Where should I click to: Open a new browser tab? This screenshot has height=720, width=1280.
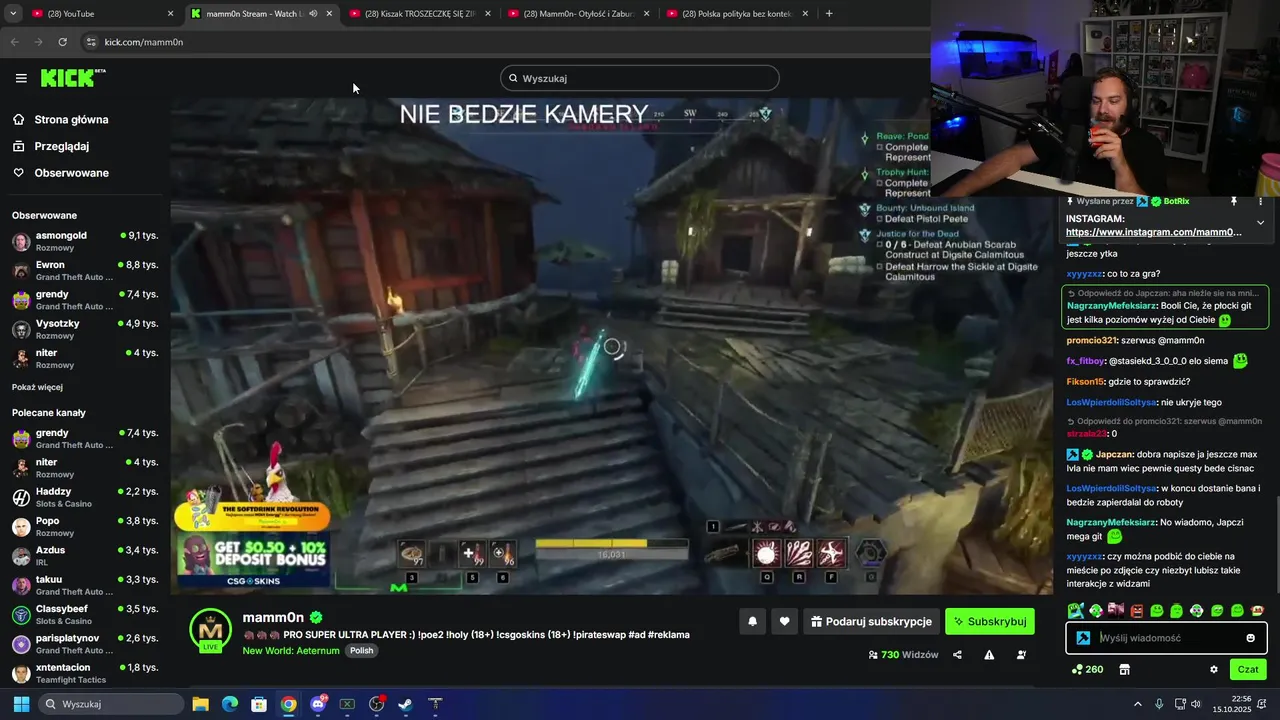(x=829, y=14)
